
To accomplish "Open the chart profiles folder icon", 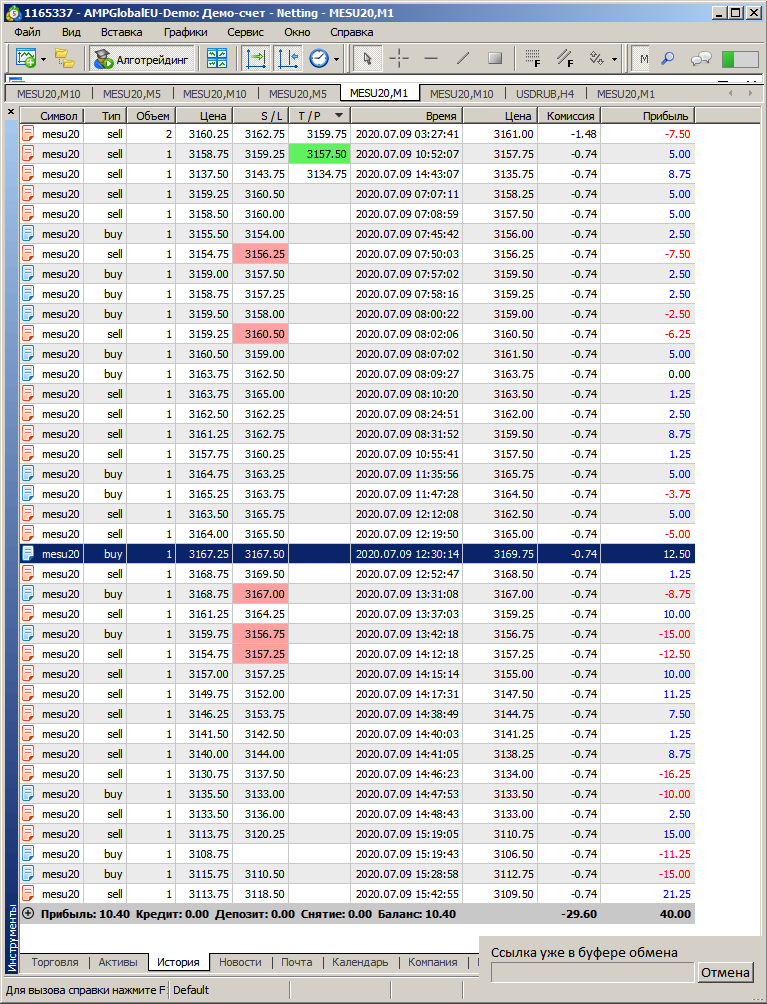I will (x=63, y=59).
